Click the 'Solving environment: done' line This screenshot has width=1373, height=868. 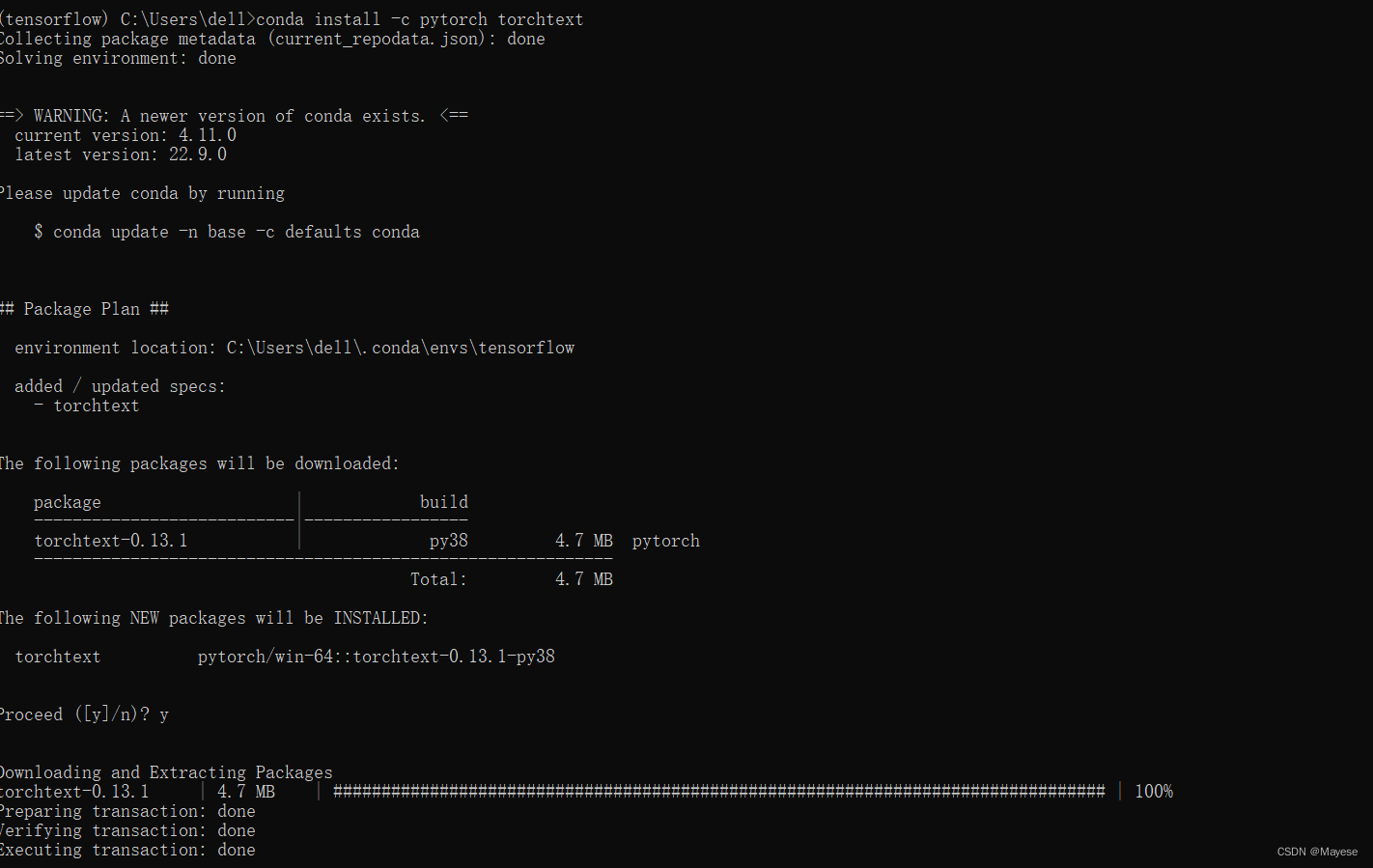[118, 58]
